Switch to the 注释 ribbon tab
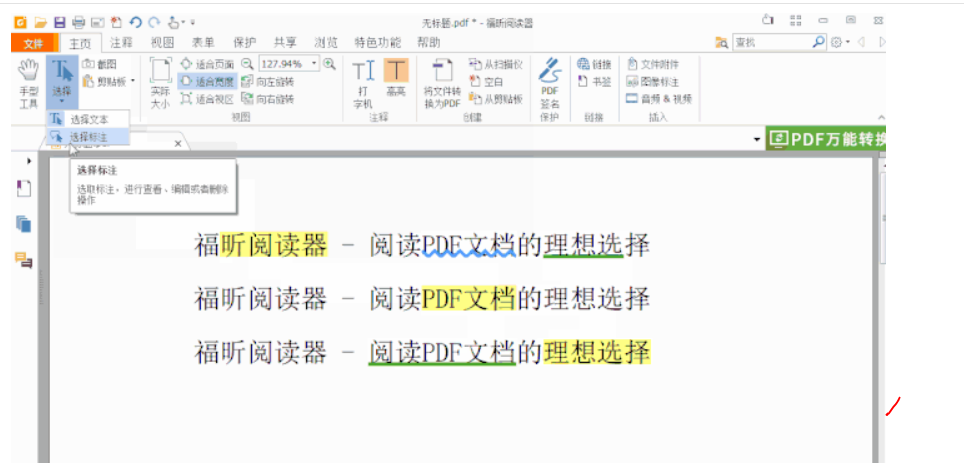This screenshot has height=463, width=964. (x=121, y=42)
